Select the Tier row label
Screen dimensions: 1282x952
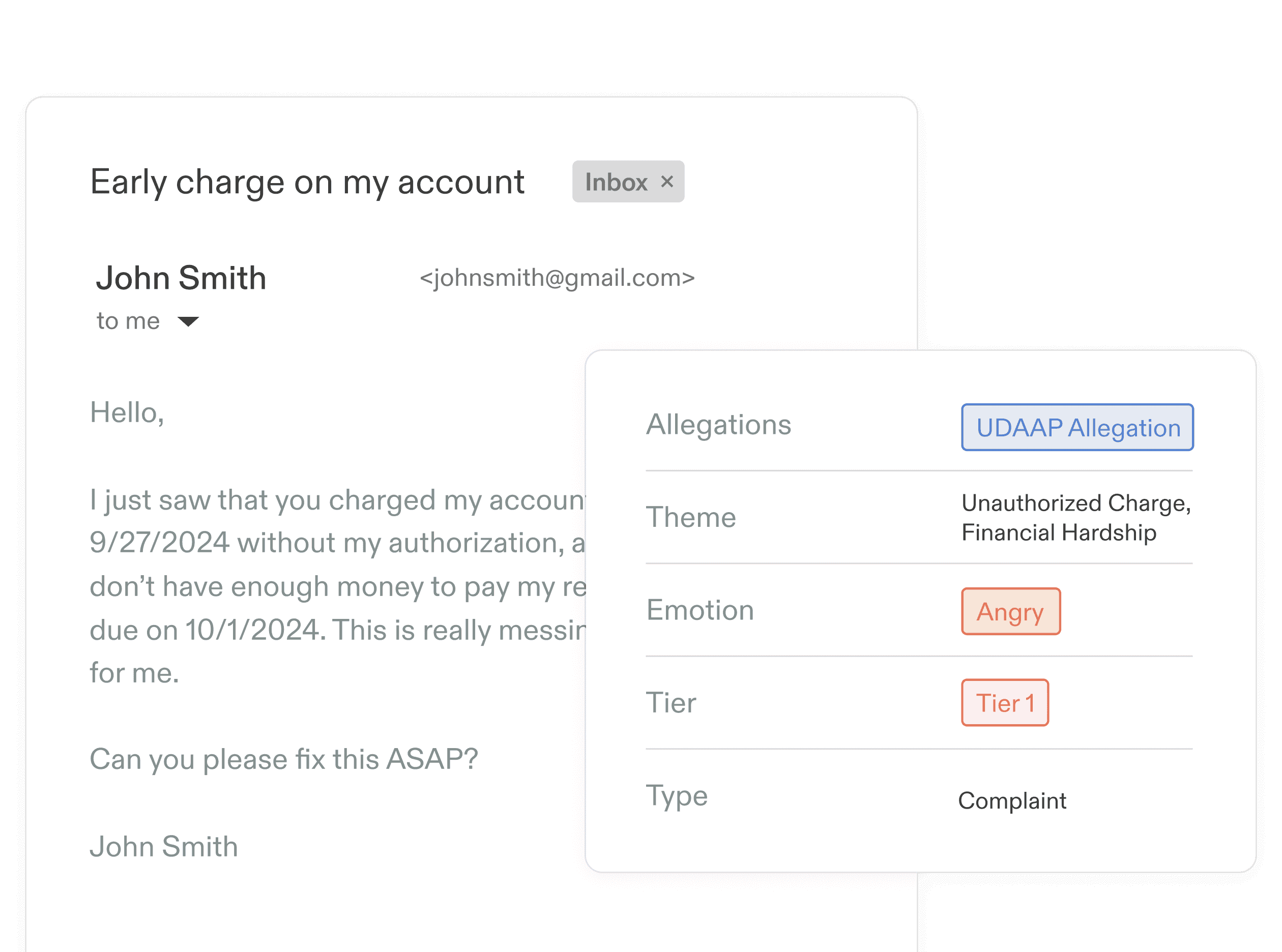click(x=671, y=702)
